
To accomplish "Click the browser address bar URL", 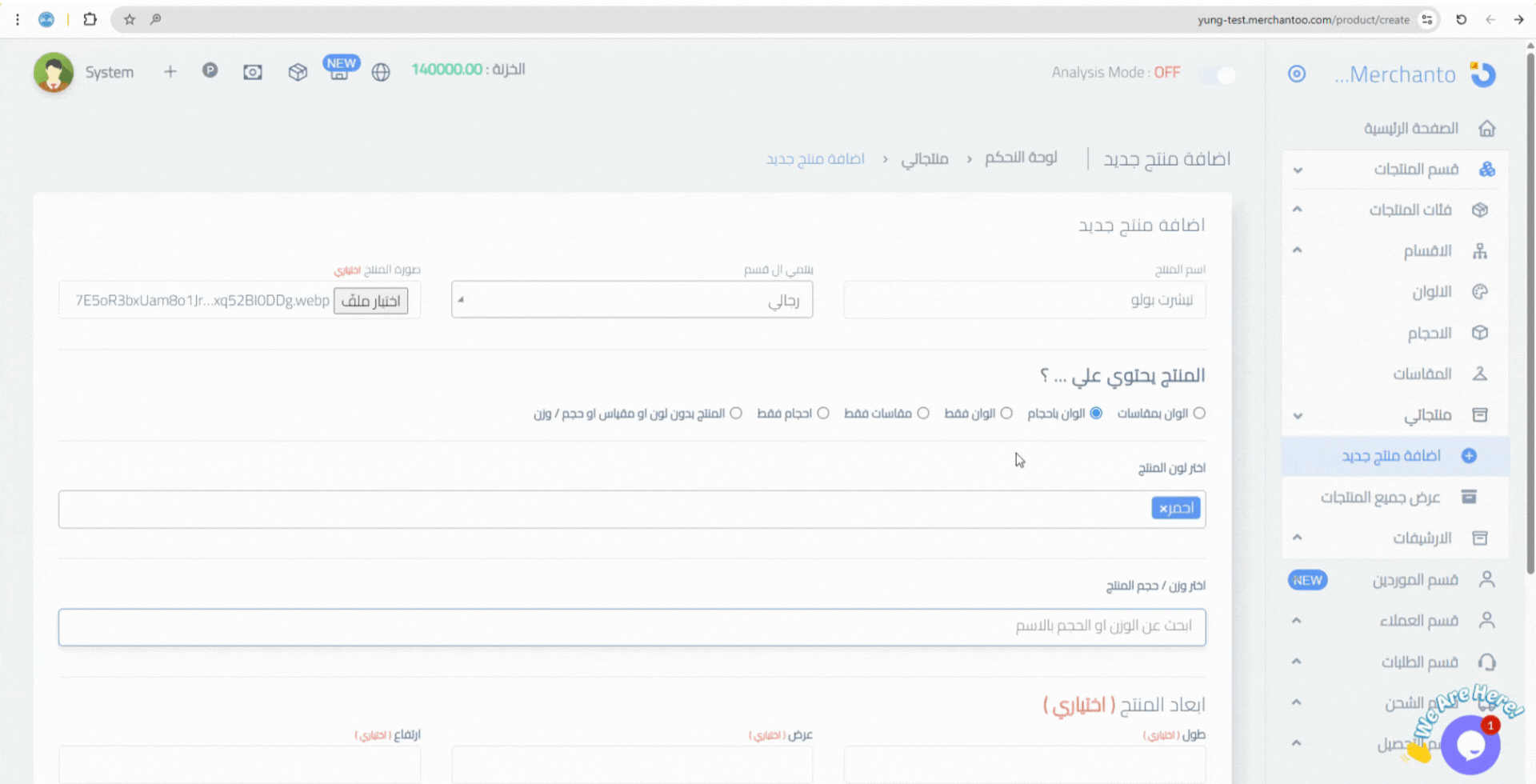I will tap(1303, 20).
